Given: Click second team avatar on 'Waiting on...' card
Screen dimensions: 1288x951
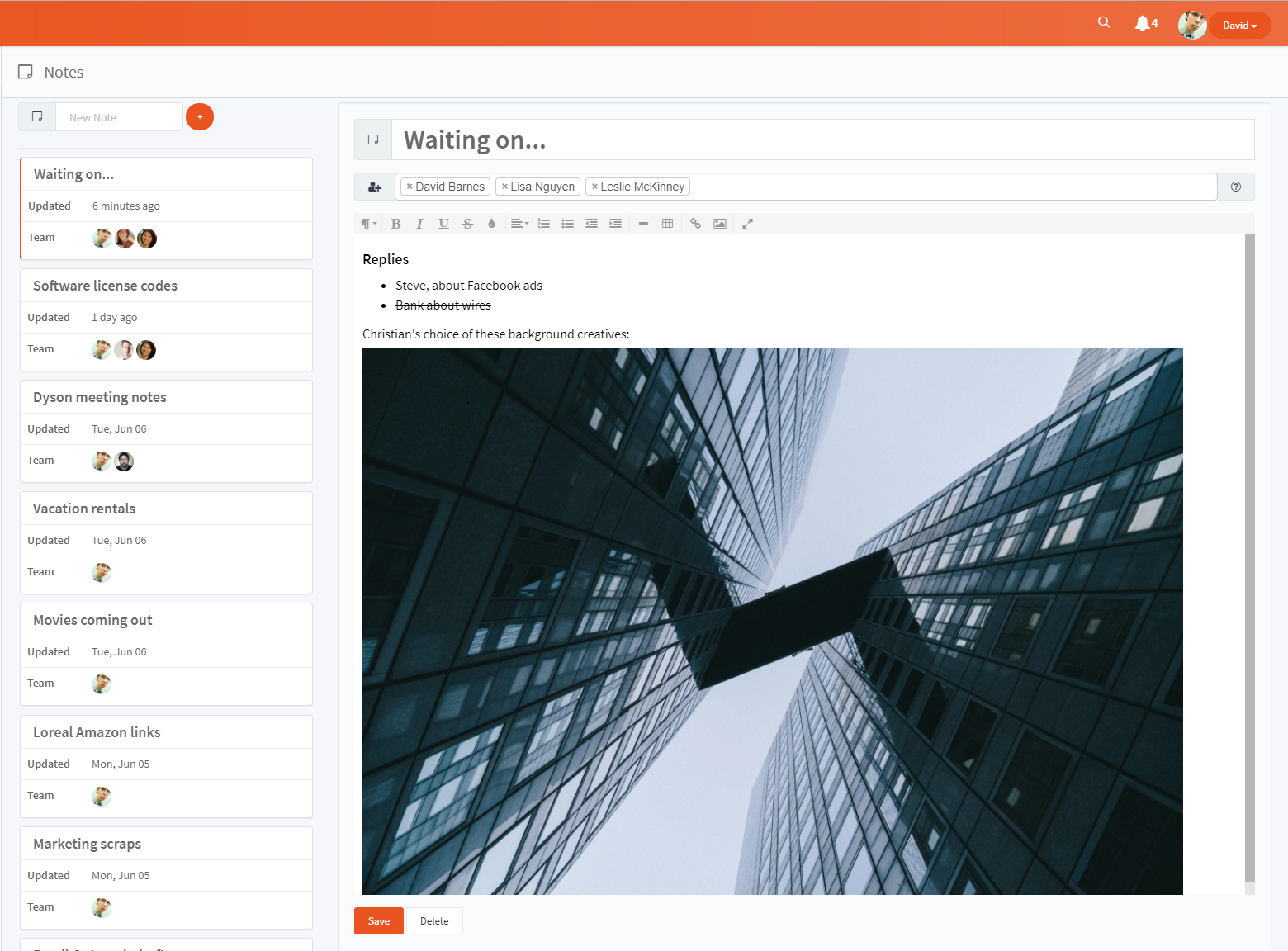Looking at the screenshot, I should point(125,239).
